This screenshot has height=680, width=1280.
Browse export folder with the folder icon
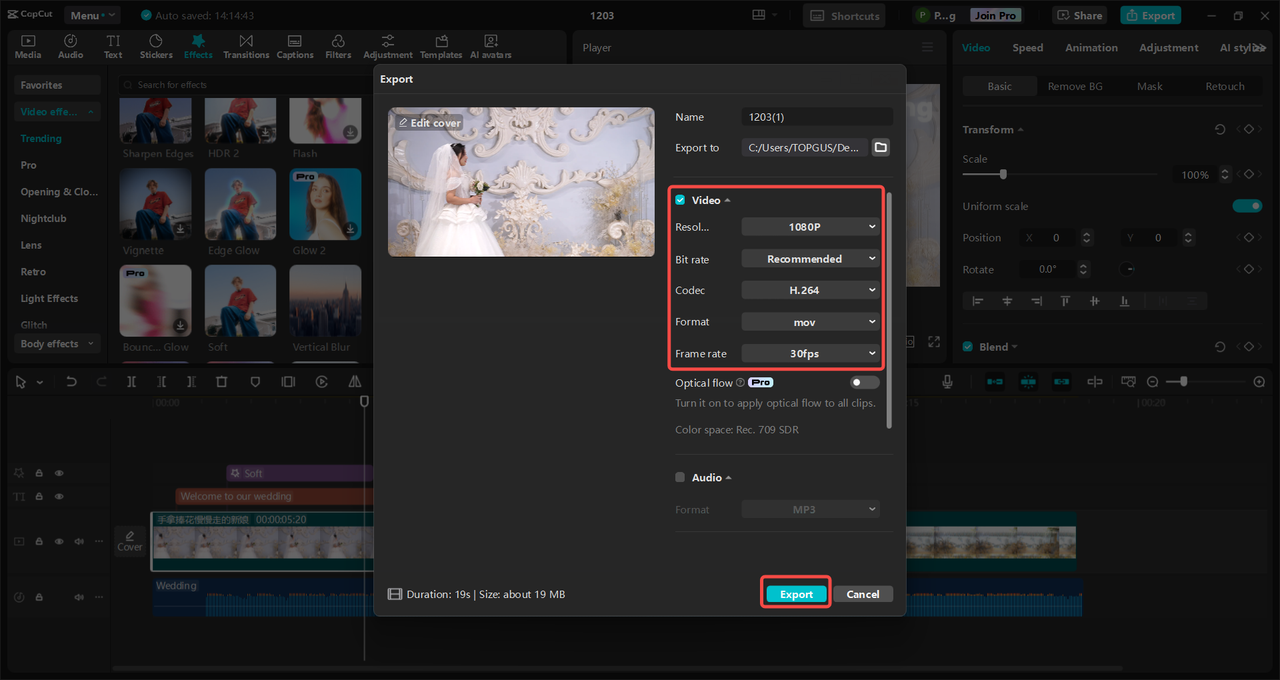[880, 147]
